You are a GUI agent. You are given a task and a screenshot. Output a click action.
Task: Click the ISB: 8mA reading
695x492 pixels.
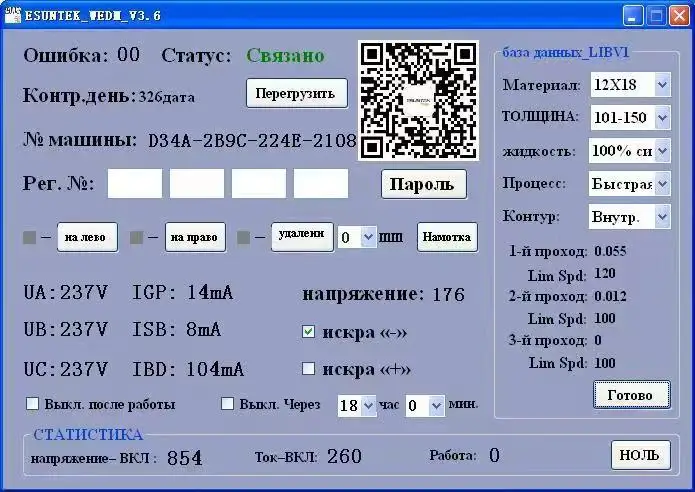(176, 329)
